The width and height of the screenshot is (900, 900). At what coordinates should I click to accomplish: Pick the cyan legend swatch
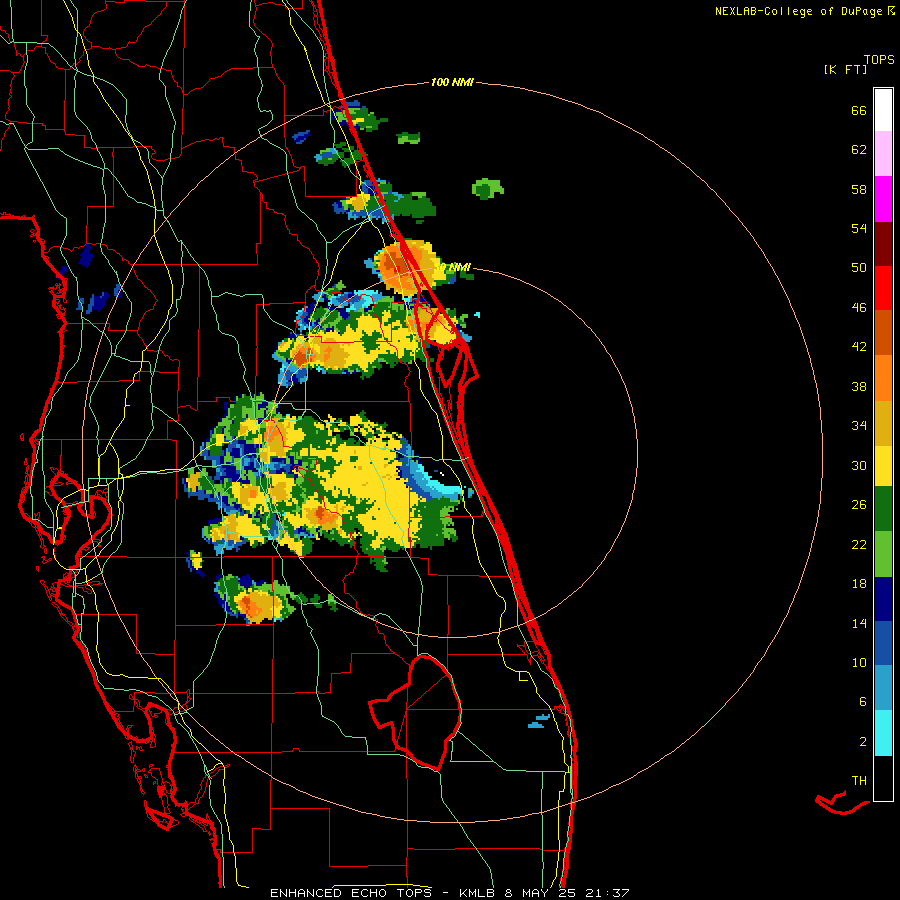883,733
